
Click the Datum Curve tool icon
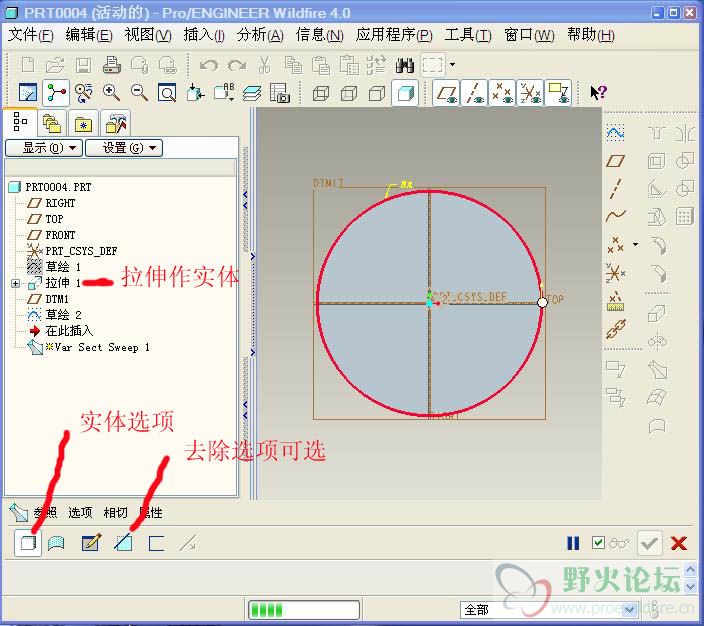(615, 216)
